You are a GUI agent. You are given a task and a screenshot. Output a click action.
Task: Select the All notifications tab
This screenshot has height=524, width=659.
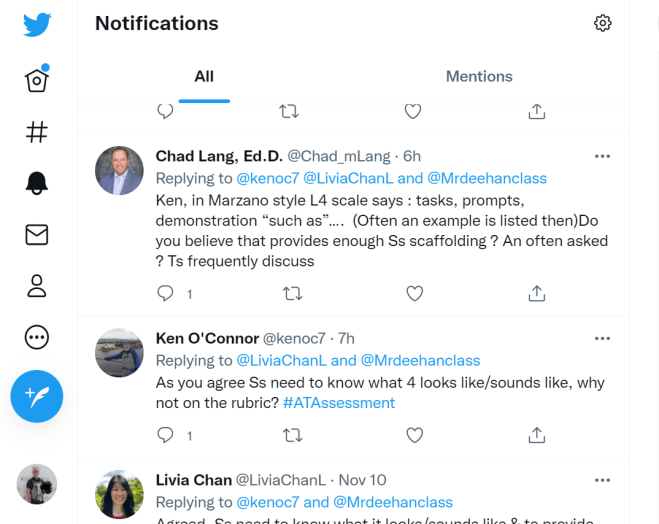click(204, 76)
